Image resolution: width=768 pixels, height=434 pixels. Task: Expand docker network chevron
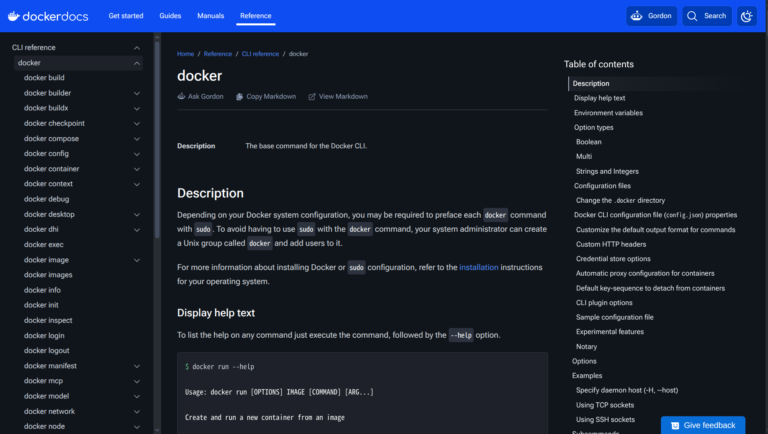pyautogui.click(x=137, y=411)
